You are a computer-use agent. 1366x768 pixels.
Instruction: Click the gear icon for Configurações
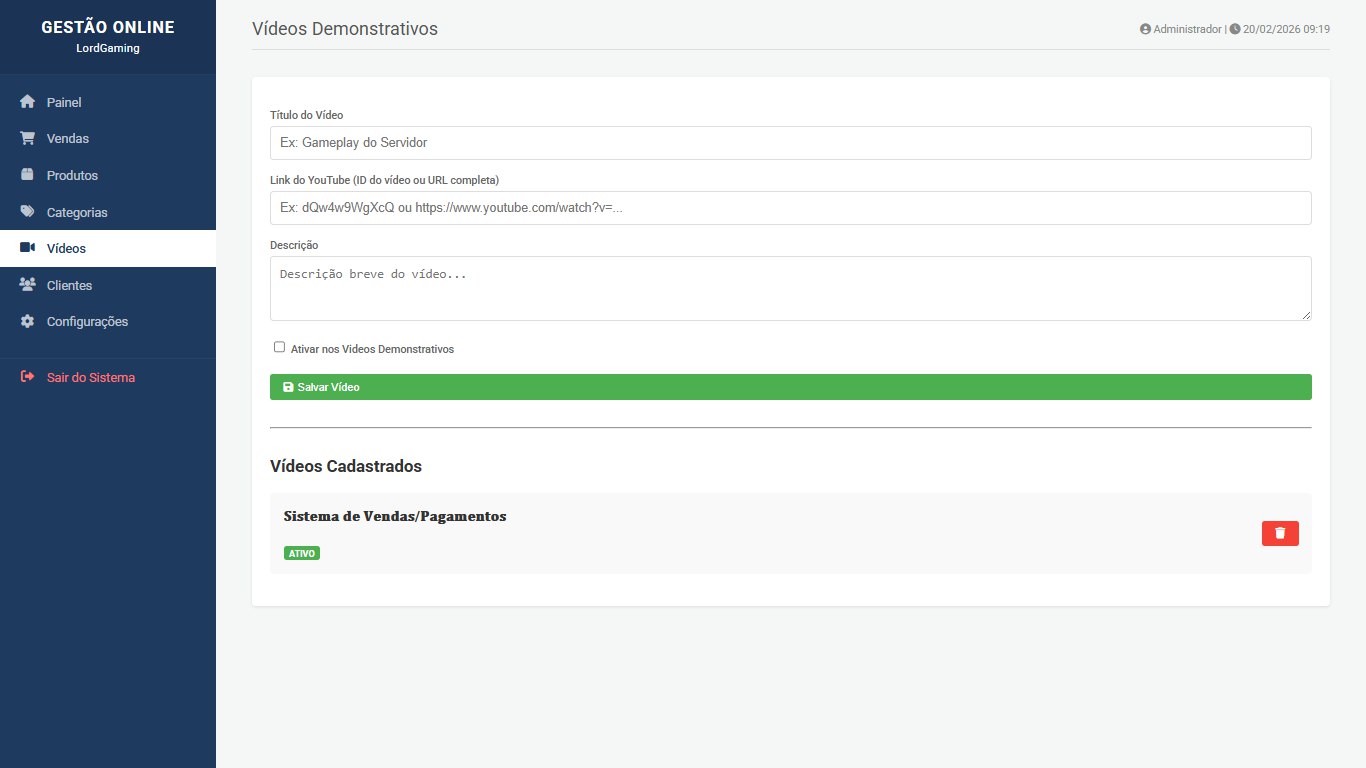28,322
